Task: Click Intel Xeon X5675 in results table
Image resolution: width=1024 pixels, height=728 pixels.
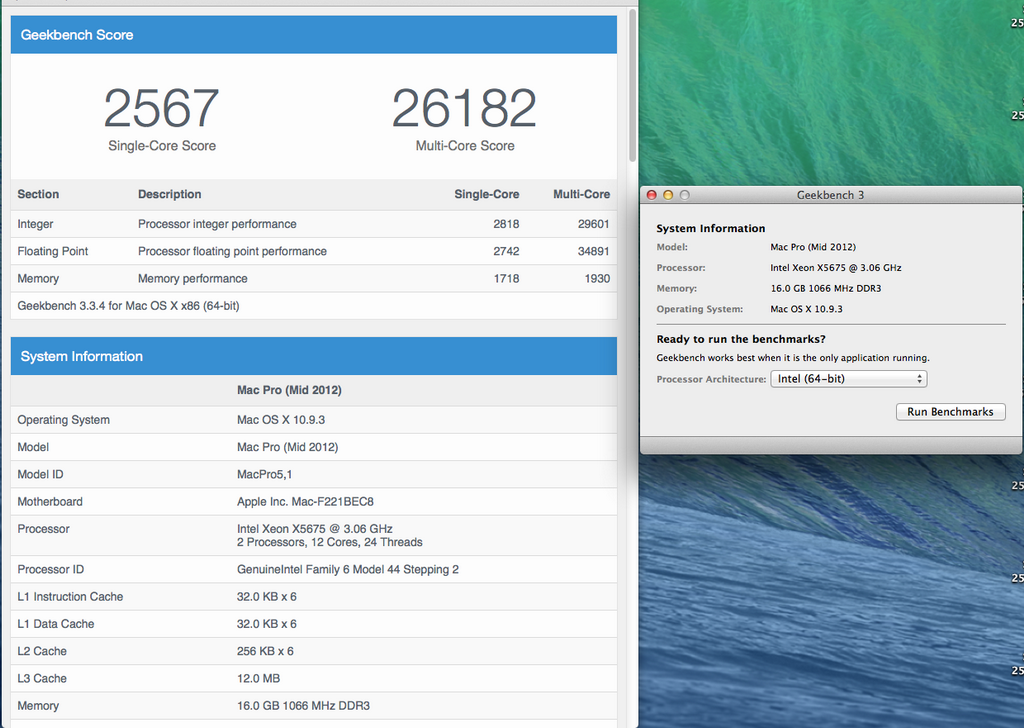Action: [315, 529]
